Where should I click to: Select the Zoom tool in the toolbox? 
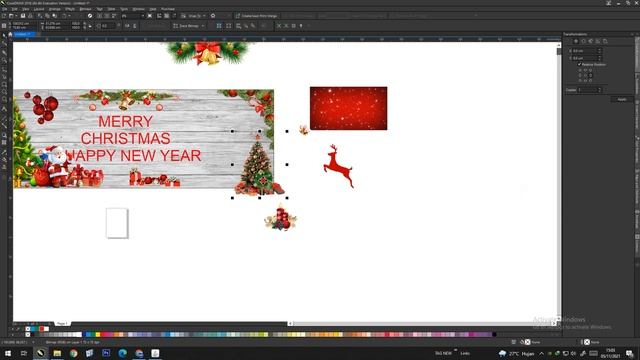click(x=4, y=60)
